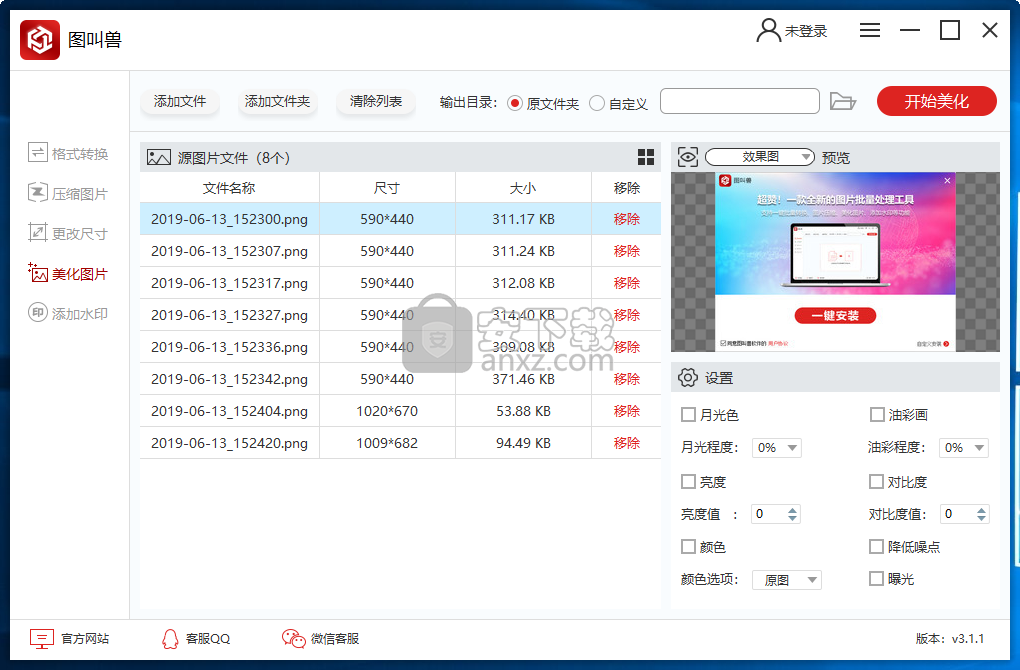Select 自定义 output radio button
The image size is (1020, 670).
[x=597, y=103]
